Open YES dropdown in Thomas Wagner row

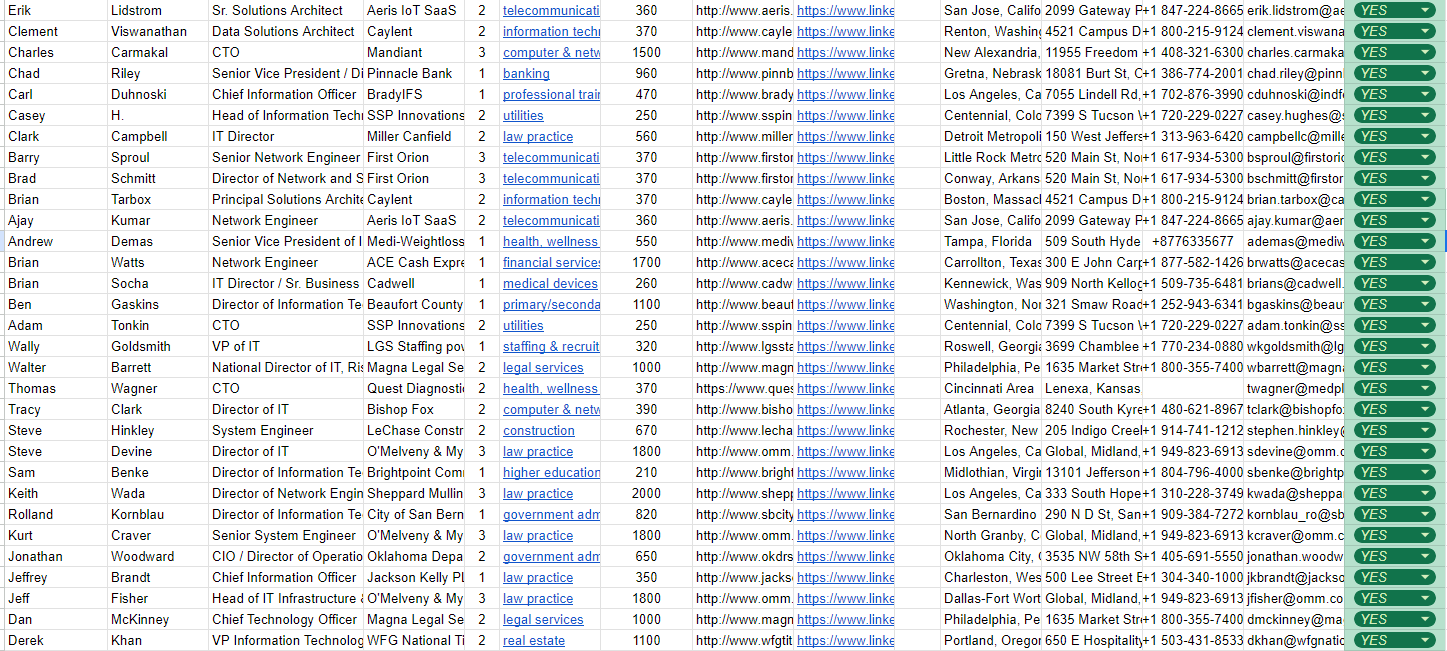(x=1425, y=388)
